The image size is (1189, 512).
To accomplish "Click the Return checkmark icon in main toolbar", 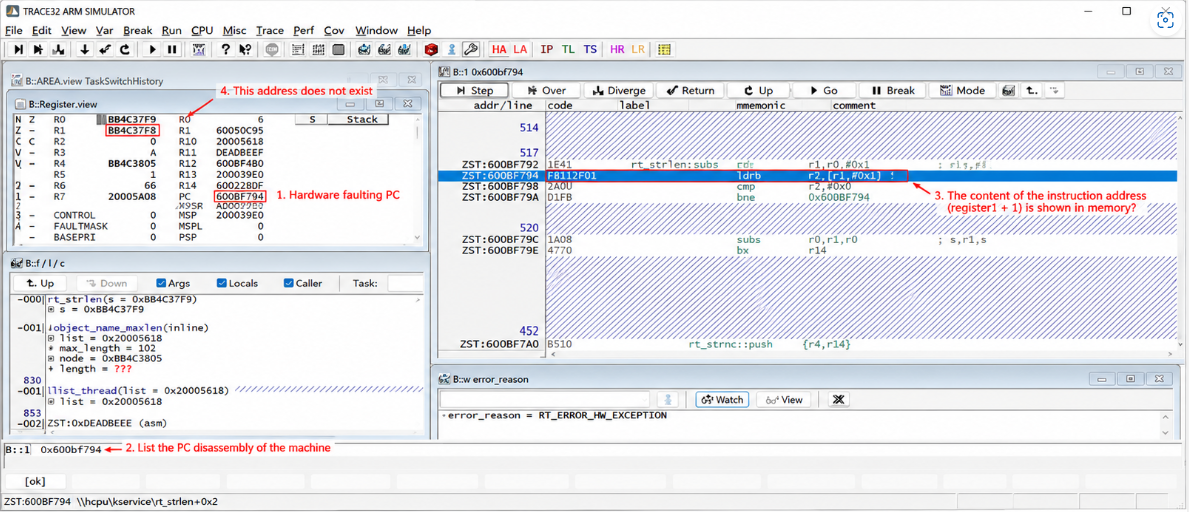I will pyautogui.click(x=105, y=49).
